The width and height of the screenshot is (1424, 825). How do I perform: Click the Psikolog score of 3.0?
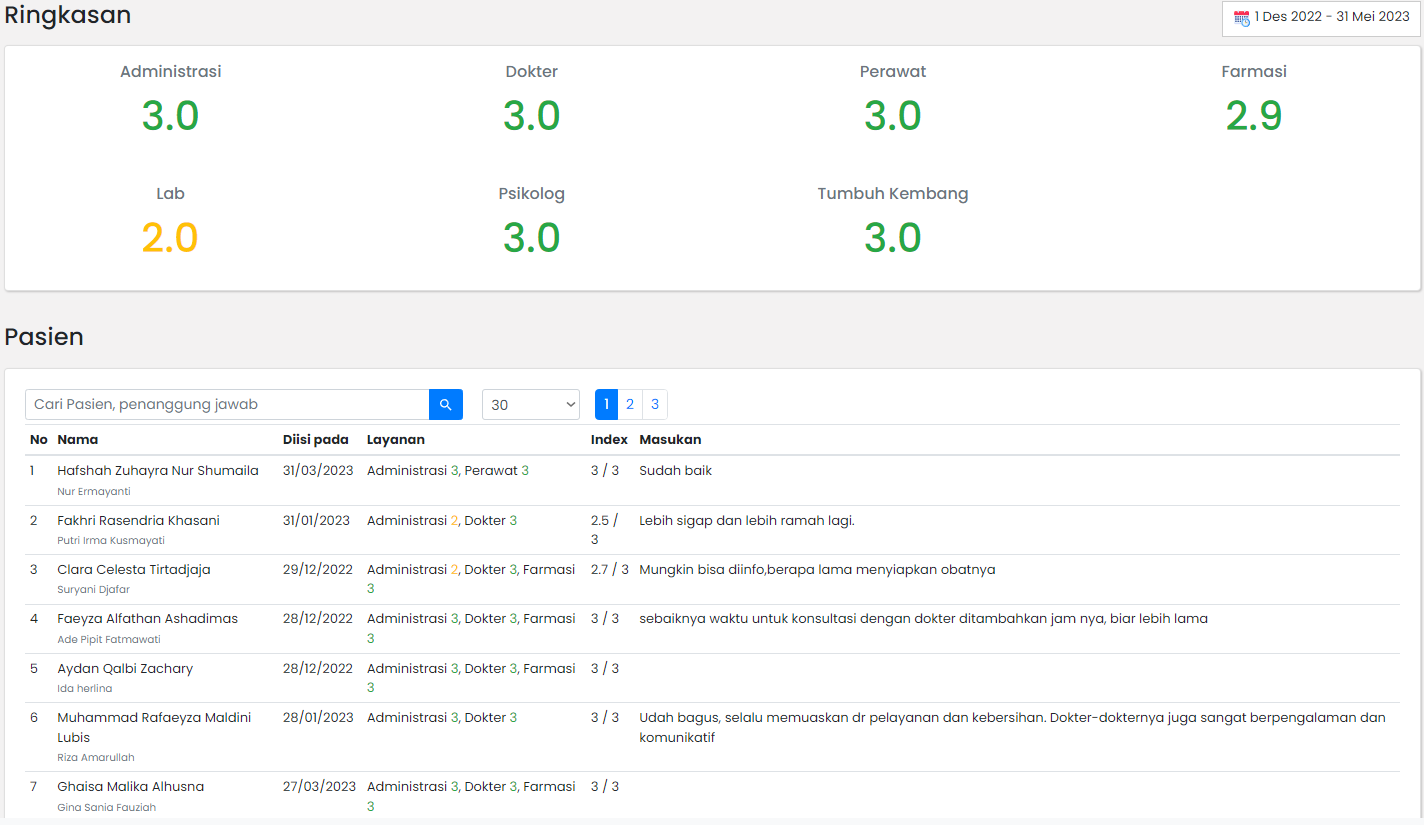[531, 238]
